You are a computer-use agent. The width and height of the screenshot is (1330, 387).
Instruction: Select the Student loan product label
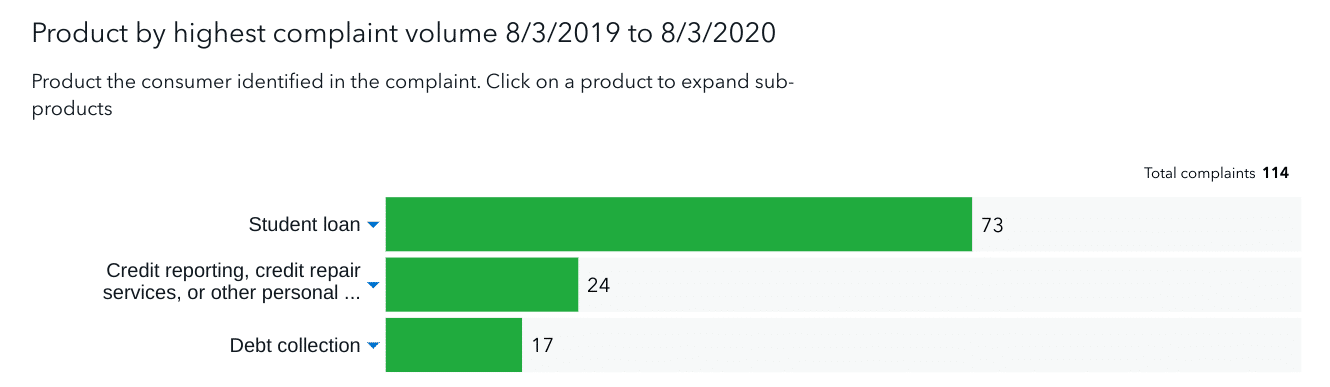(x=304, y=225)
